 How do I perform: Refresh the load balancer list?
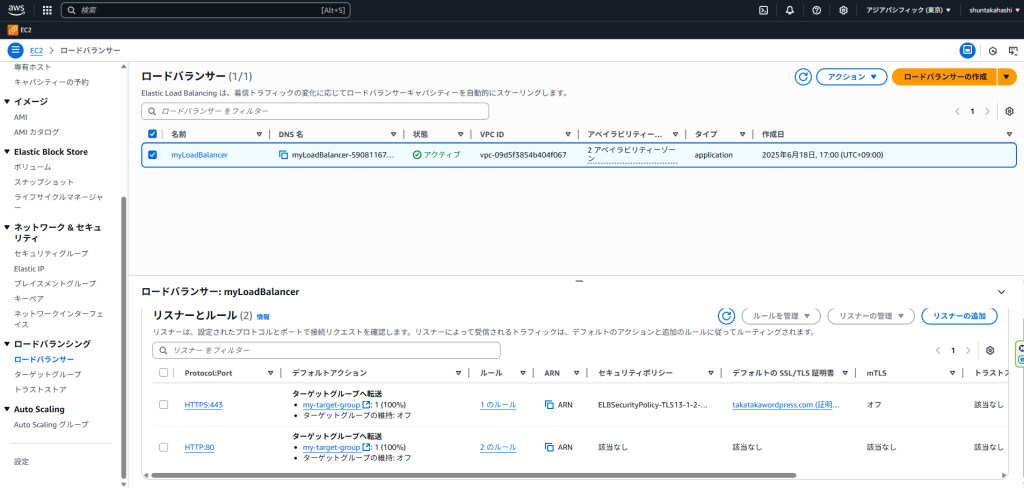(x=803, y=77)
